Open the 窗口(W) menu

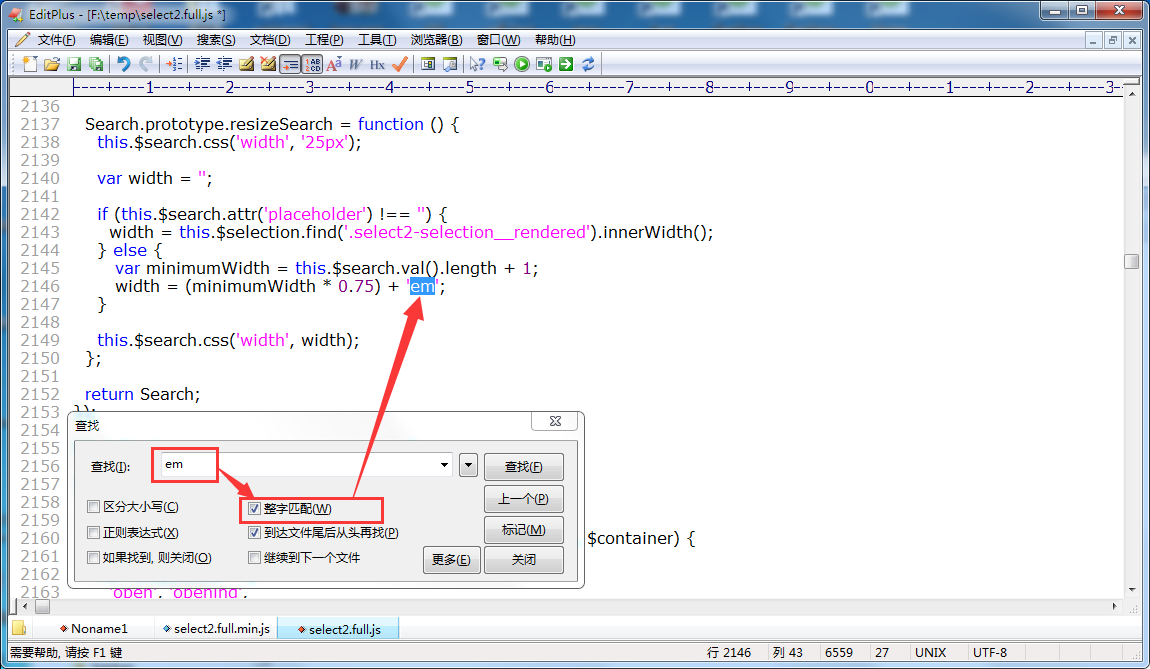pos(498,40)
